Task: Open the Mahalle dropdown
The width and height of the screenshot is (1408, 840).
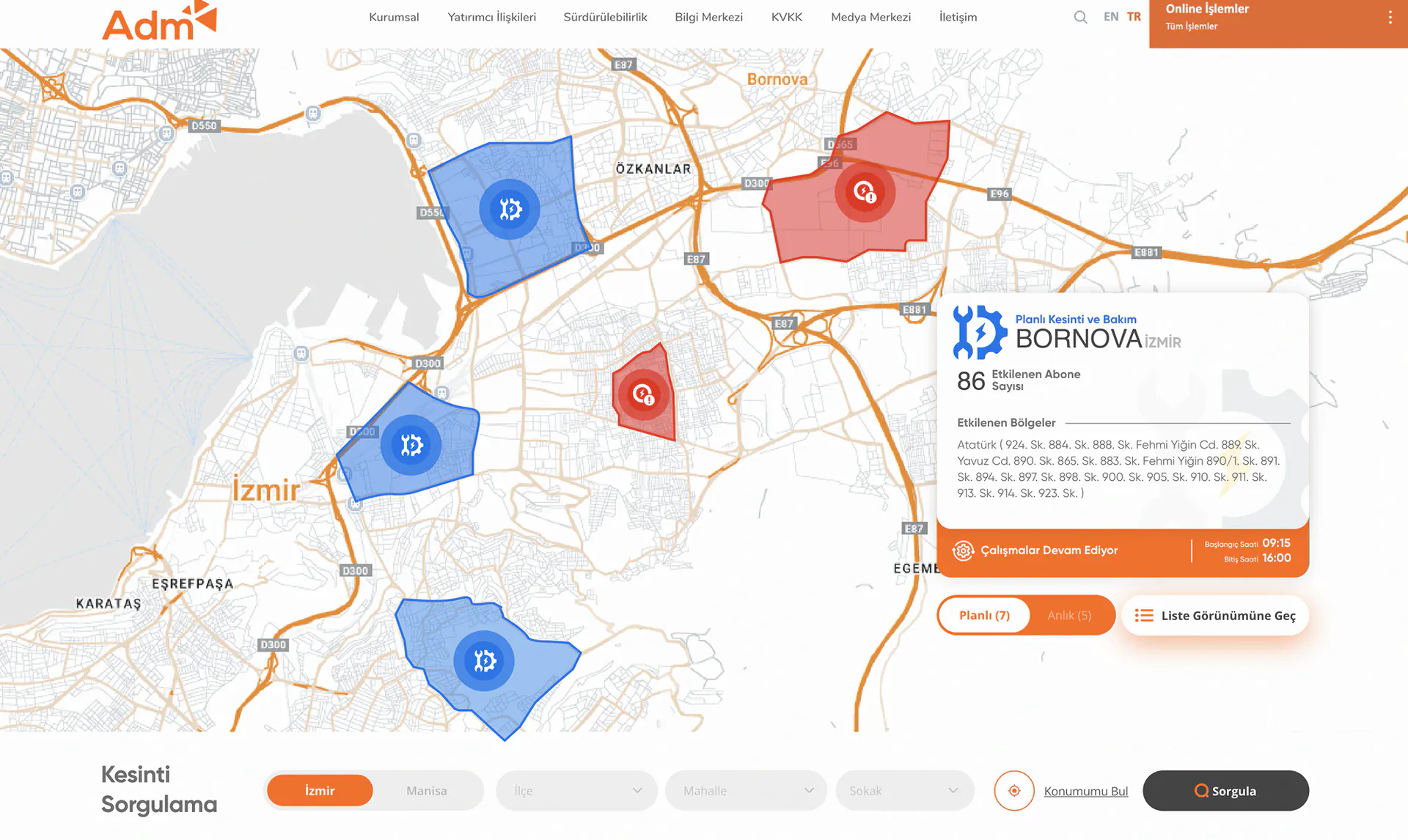Action: 746,791
